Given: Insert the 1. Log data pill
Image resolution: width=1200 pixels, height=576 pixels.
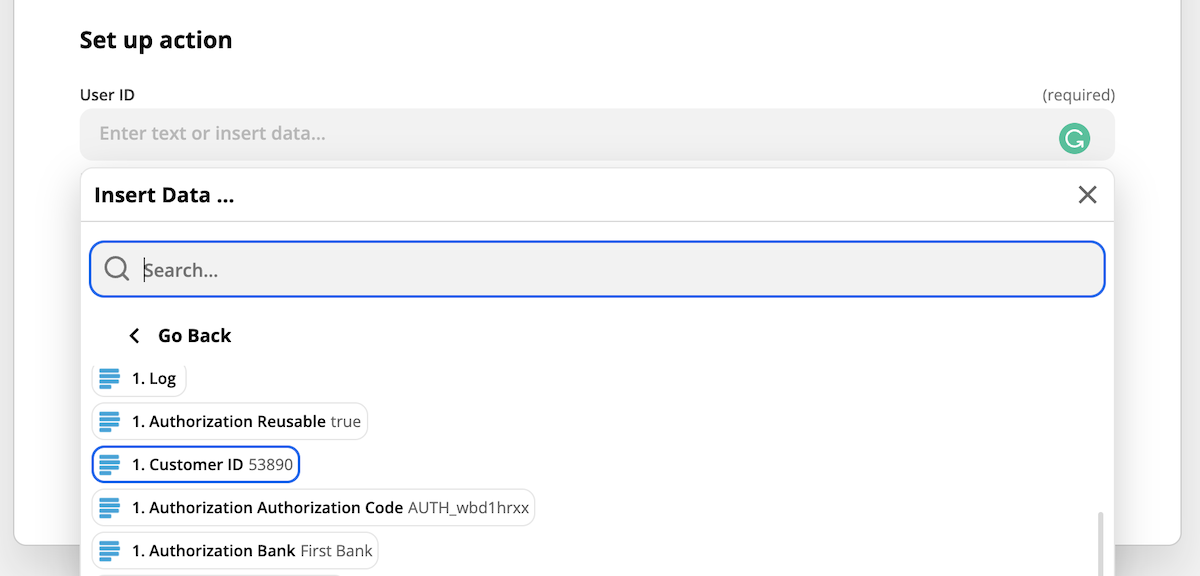Looking at the screenshot, I should point(139,378).
